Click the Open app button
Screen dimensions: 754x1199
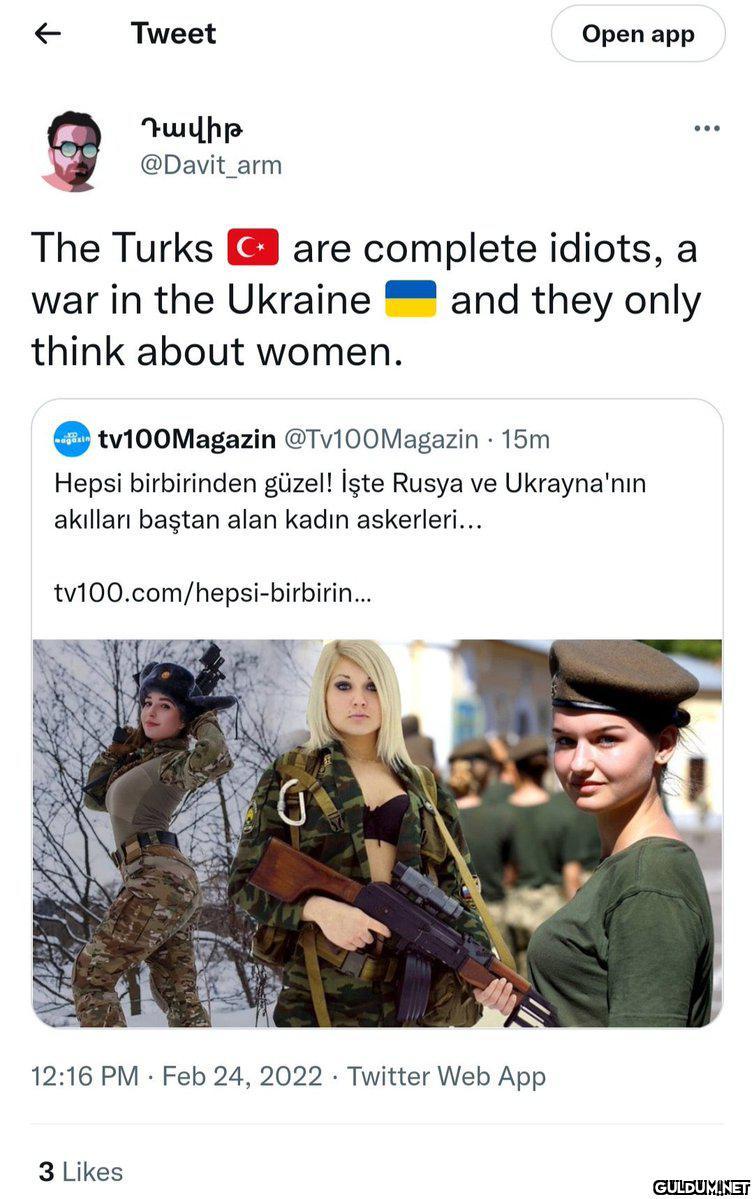click(638, 34)
